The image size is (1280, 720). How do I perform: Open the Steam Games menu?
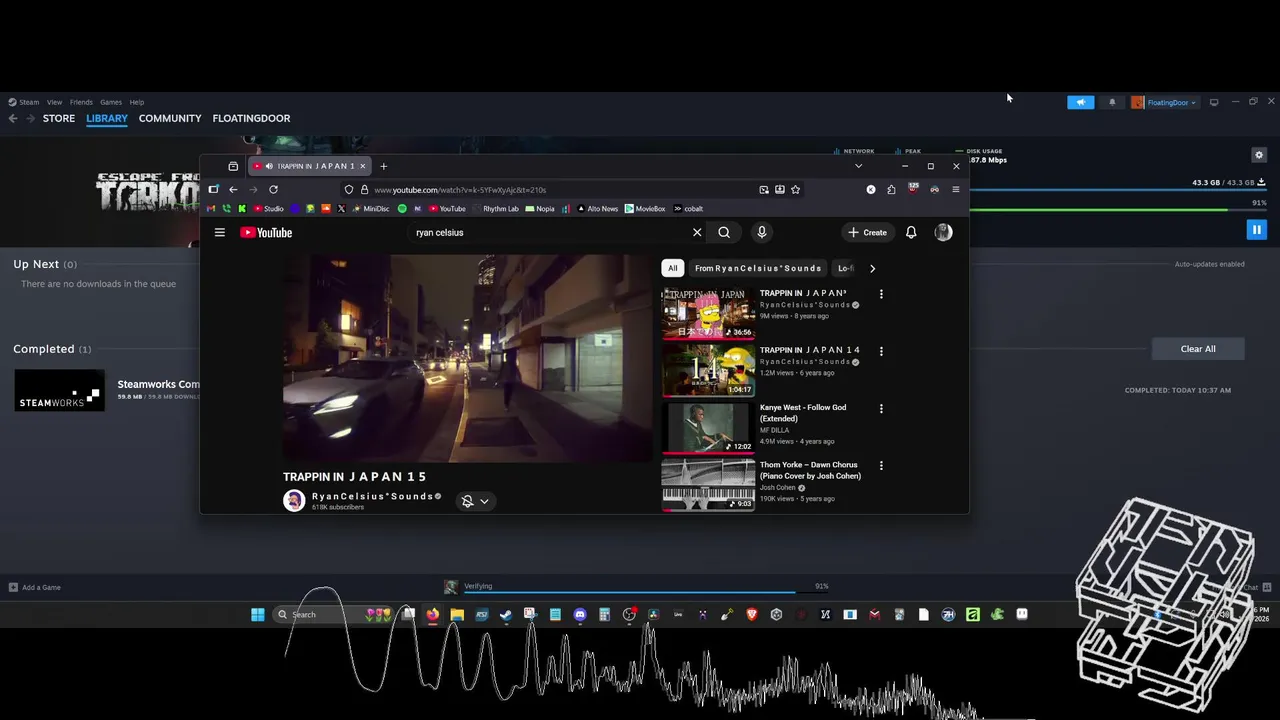(111, 102)
